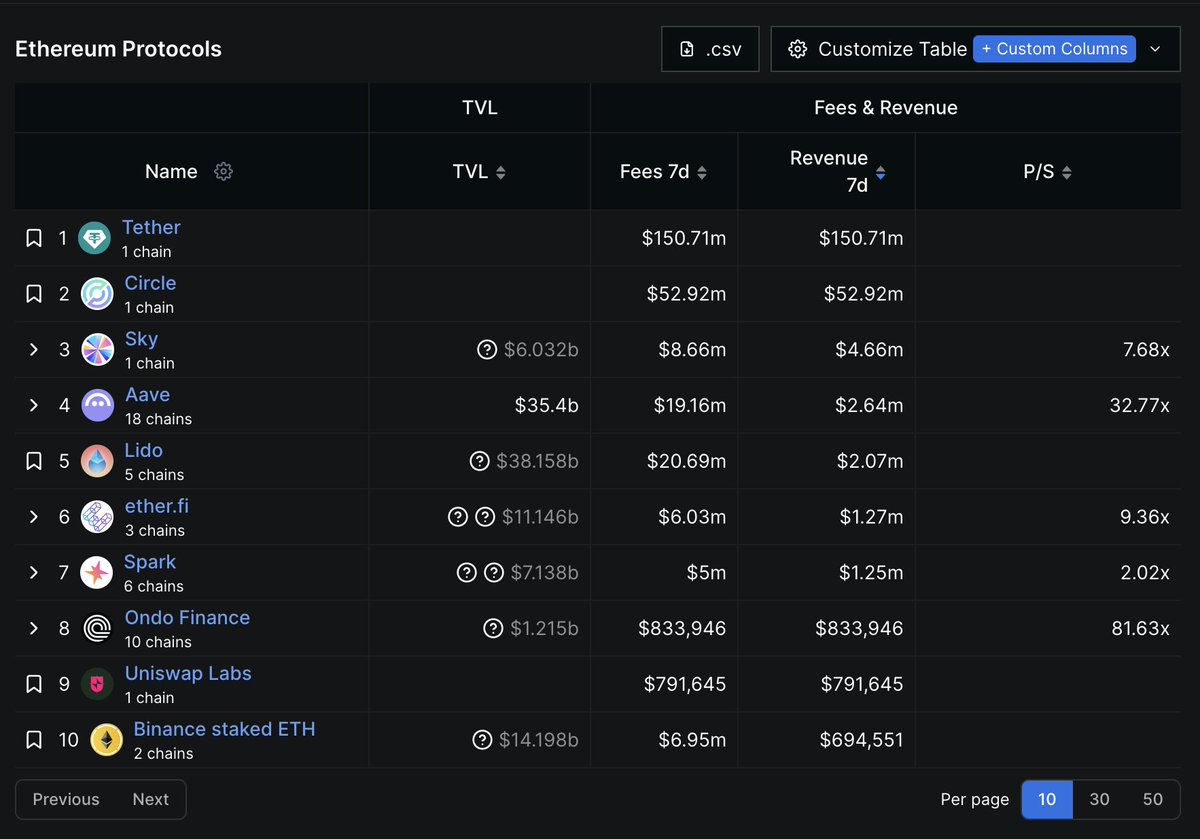Click the Aave protocol logo
The image size is (1200, 839).
(x=97, y=405)
